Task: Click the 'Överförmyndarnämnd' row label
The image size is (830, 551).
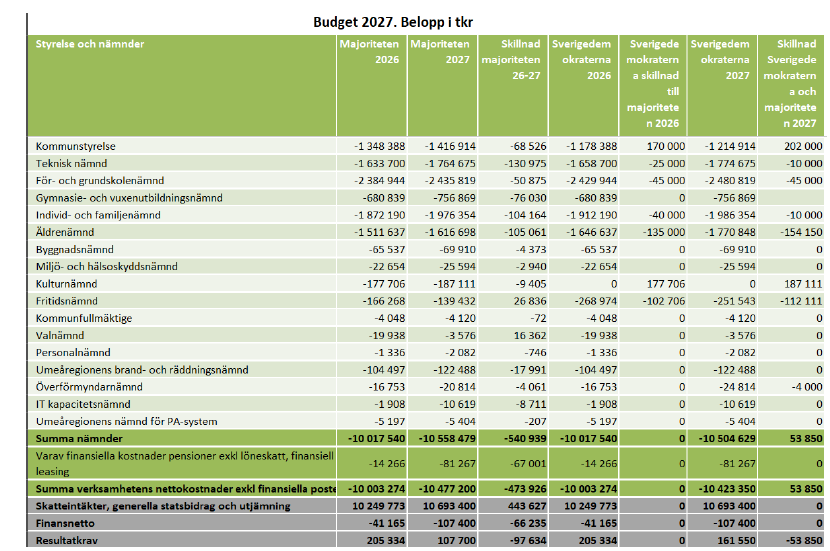Action: pyautogui.click(x=89, y=387)
